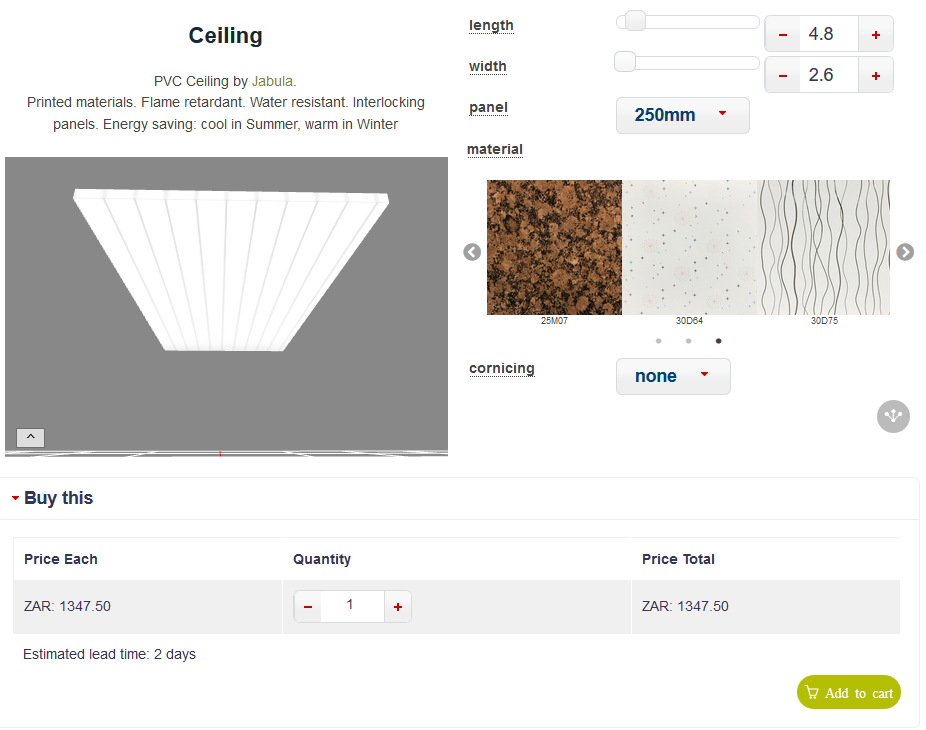Increase length with plus button
The width and height of the screenshot is (926, 730).
[x=875, y=35]
